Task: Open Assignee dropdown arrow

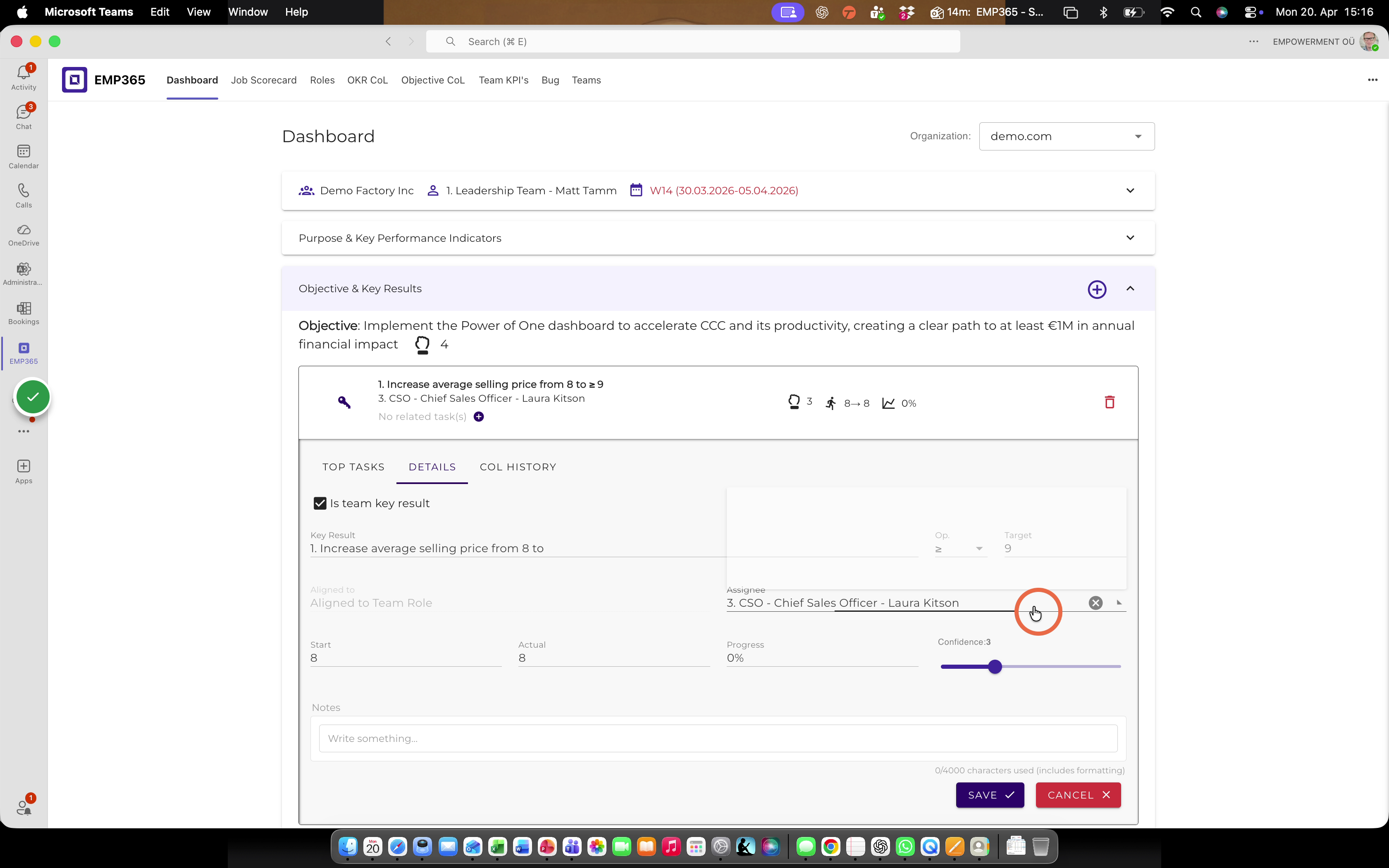Action: pyautogui.click(x=1119, y=603)
